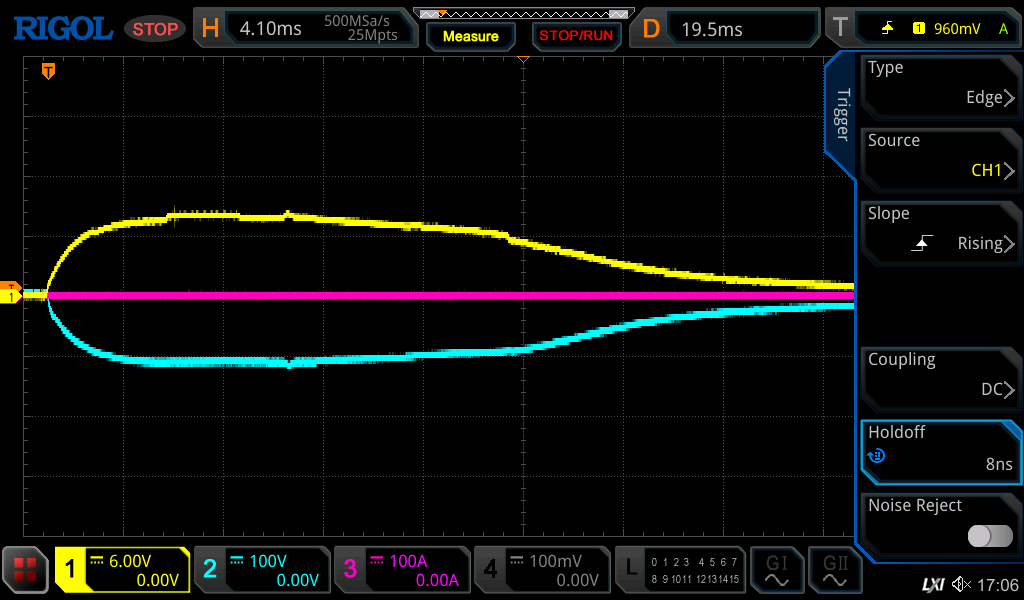Click the RIGOL logo
The width and height of the screenshot is (1024, 600).
[x=62, y=29]
